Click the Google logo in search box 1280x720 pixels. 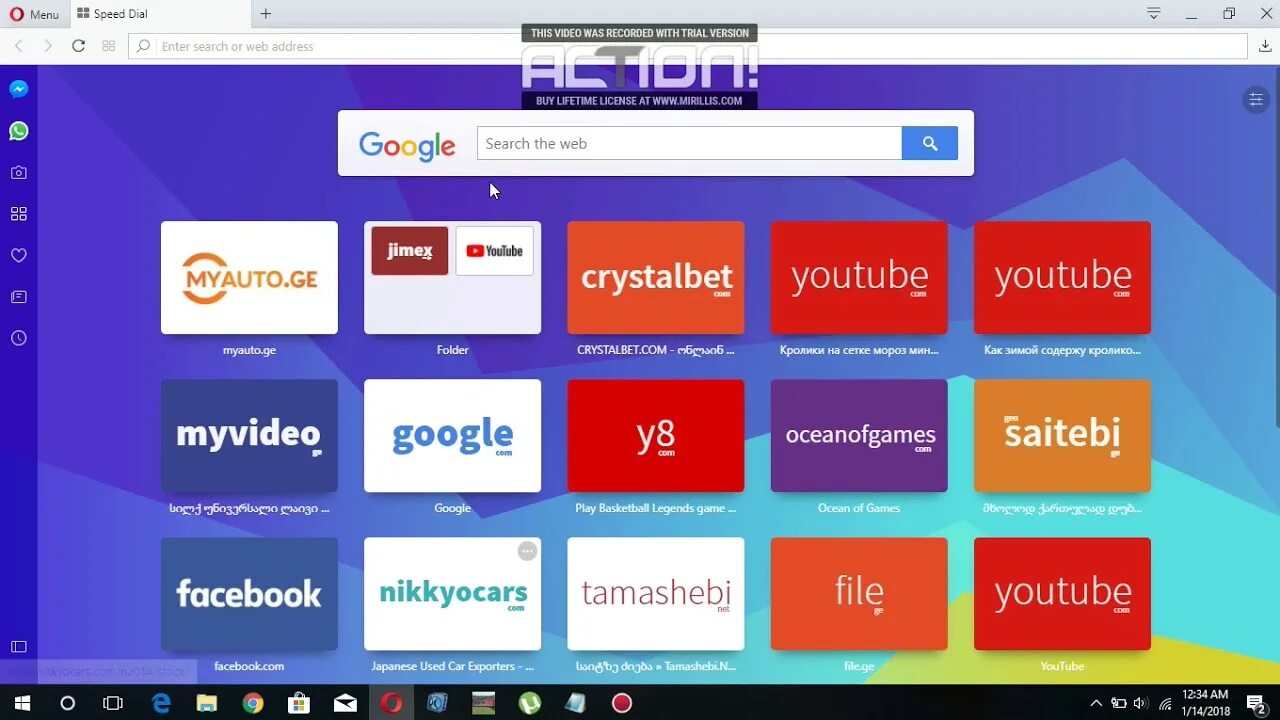pyautogui.click(x=407, y=145)
